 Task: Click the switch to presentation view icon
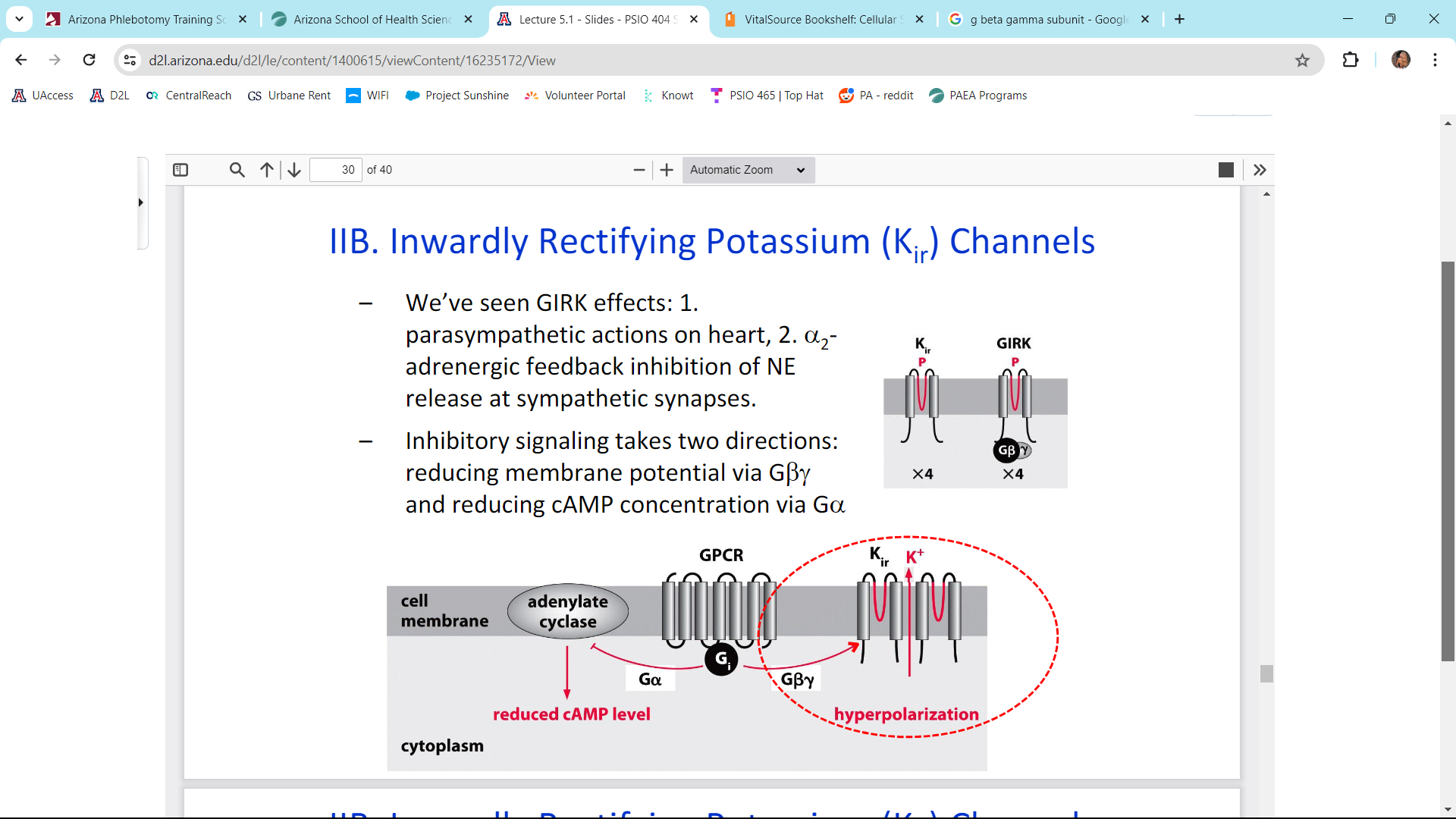[1225, 169]
